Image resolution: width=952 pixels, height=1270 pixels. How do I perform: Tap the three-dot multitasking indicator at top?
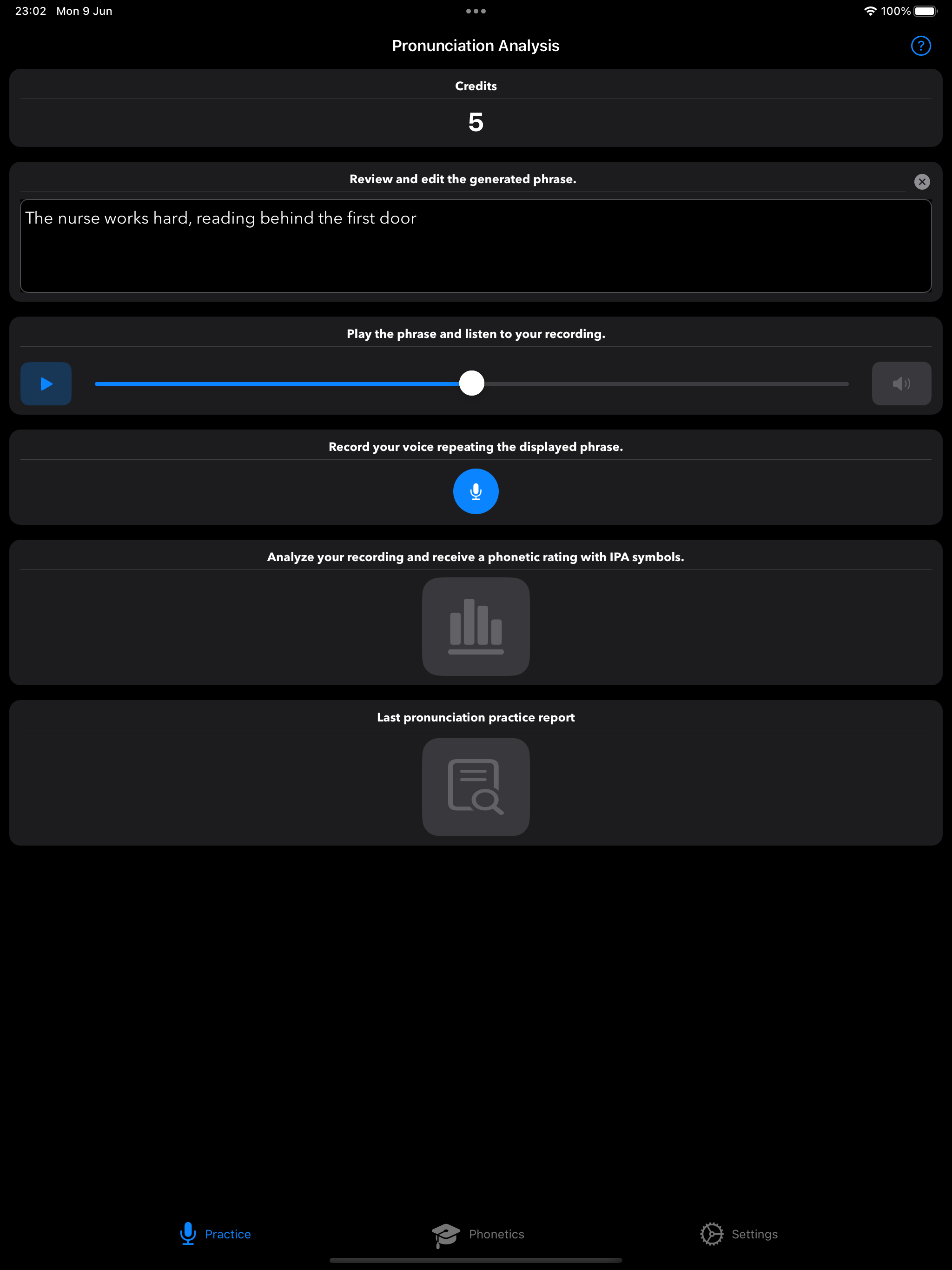476,11
